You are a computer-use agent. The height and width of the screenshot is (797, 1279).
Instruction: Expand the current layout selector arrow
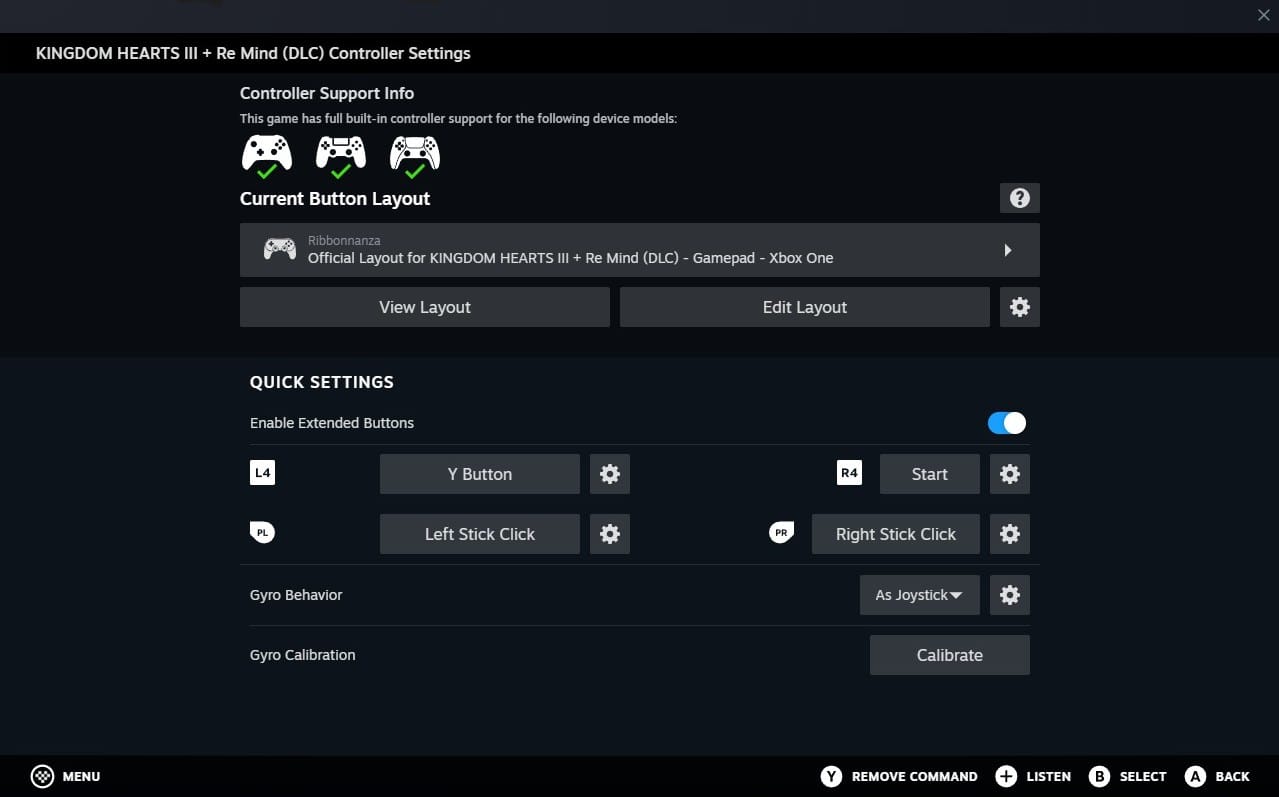coord(1007,250)
